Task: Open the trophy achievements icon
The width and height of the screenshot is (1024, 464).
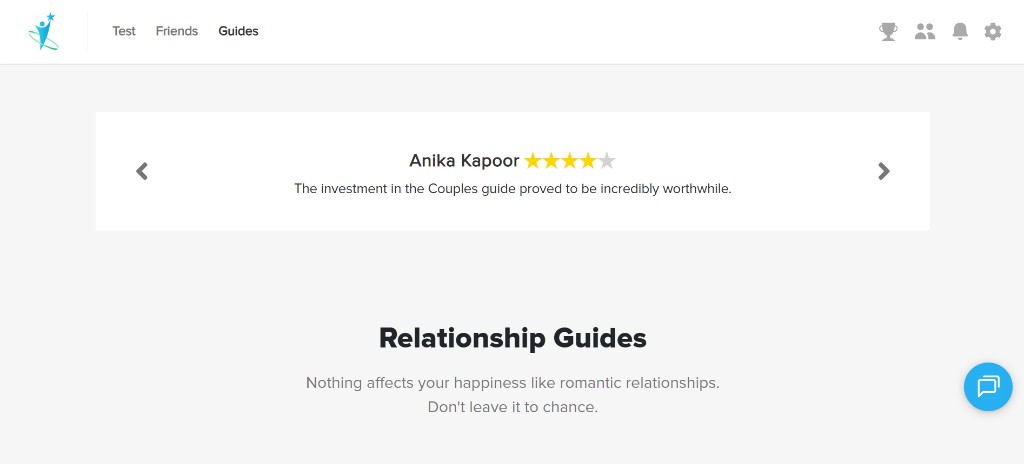Action: 888,31
